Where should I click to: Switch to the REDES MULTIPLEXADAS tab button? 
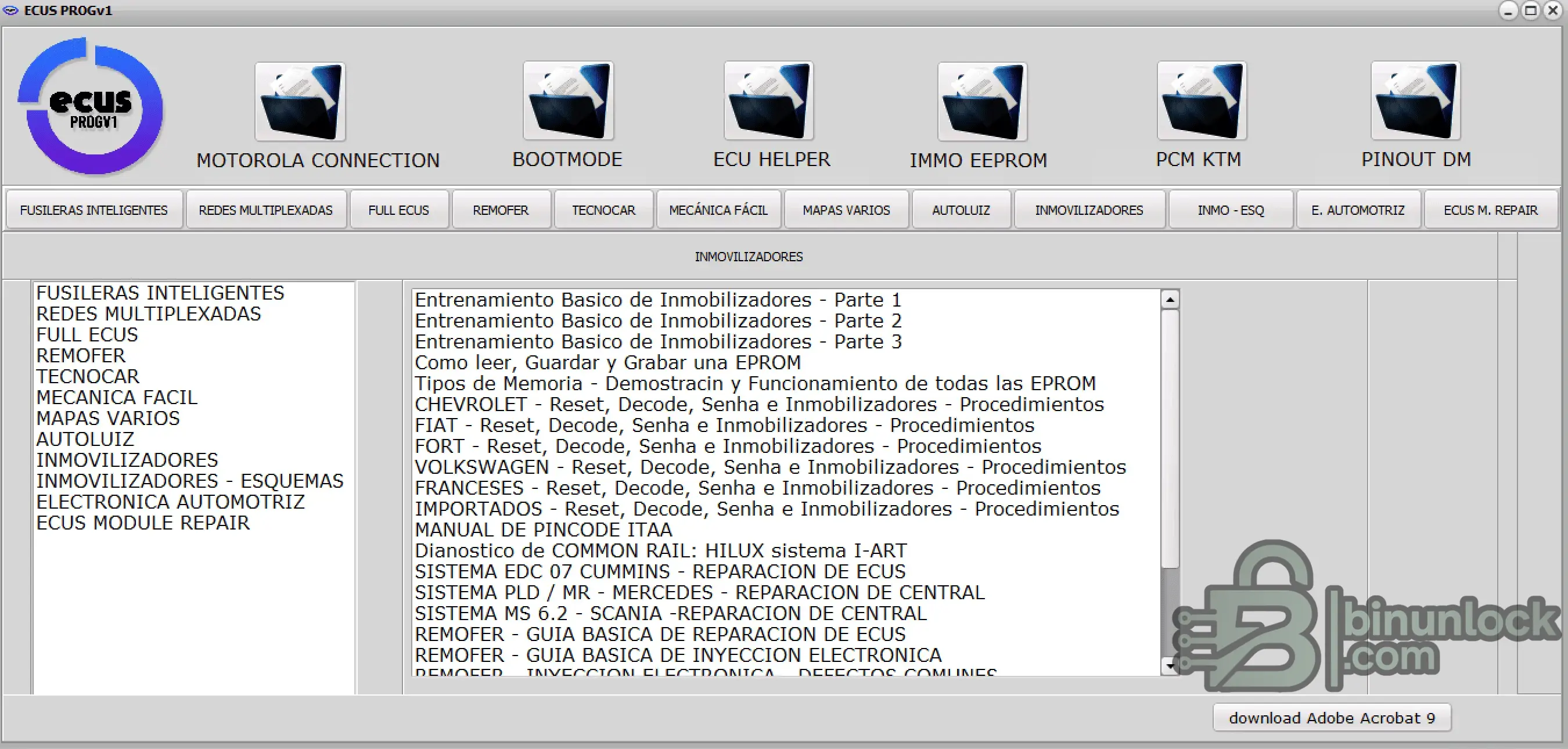(266, 210)
